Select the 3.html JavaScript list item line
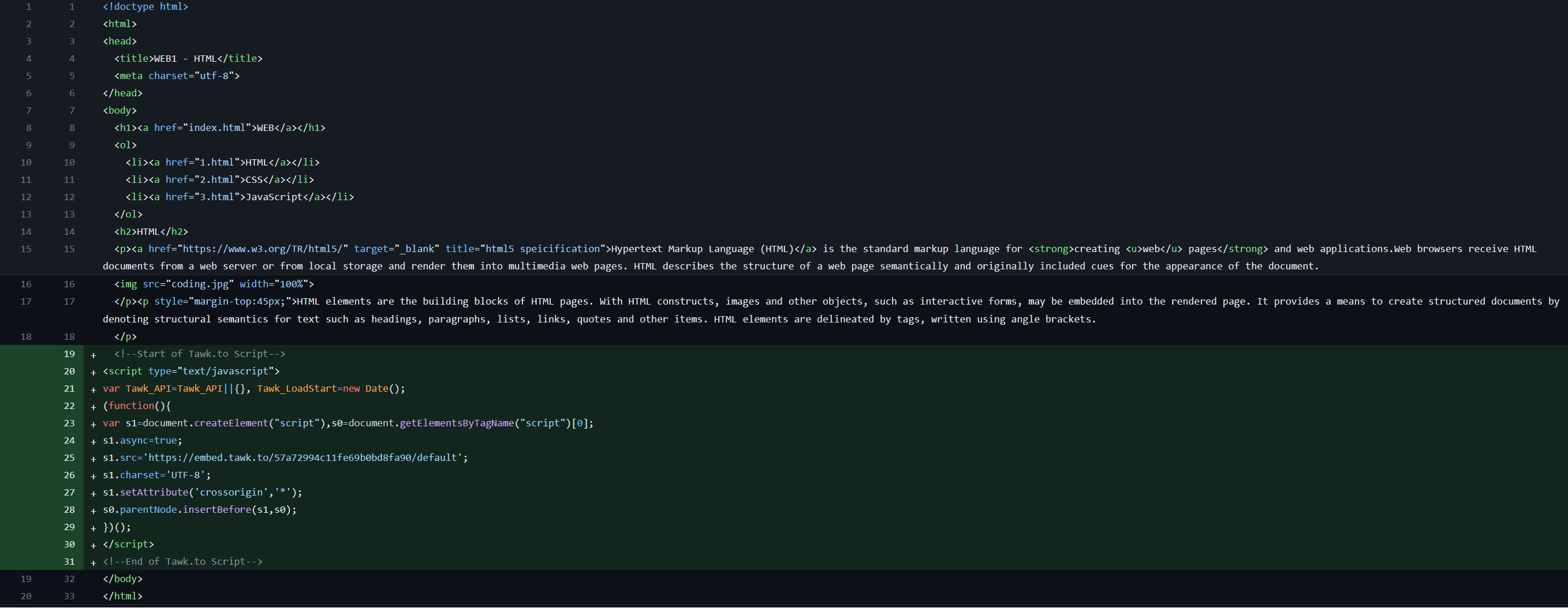Image resolution: width=1568 pixels, height=608 pixels. click(x=240, y=197)
